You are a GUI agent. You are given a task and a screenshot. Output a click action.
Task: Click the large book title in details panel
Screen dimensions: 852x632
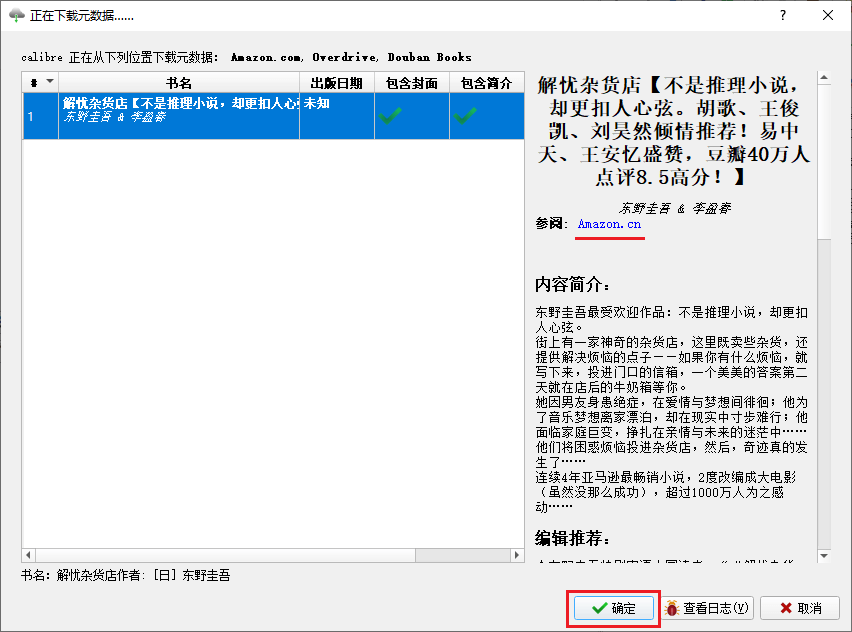point(674,131)
